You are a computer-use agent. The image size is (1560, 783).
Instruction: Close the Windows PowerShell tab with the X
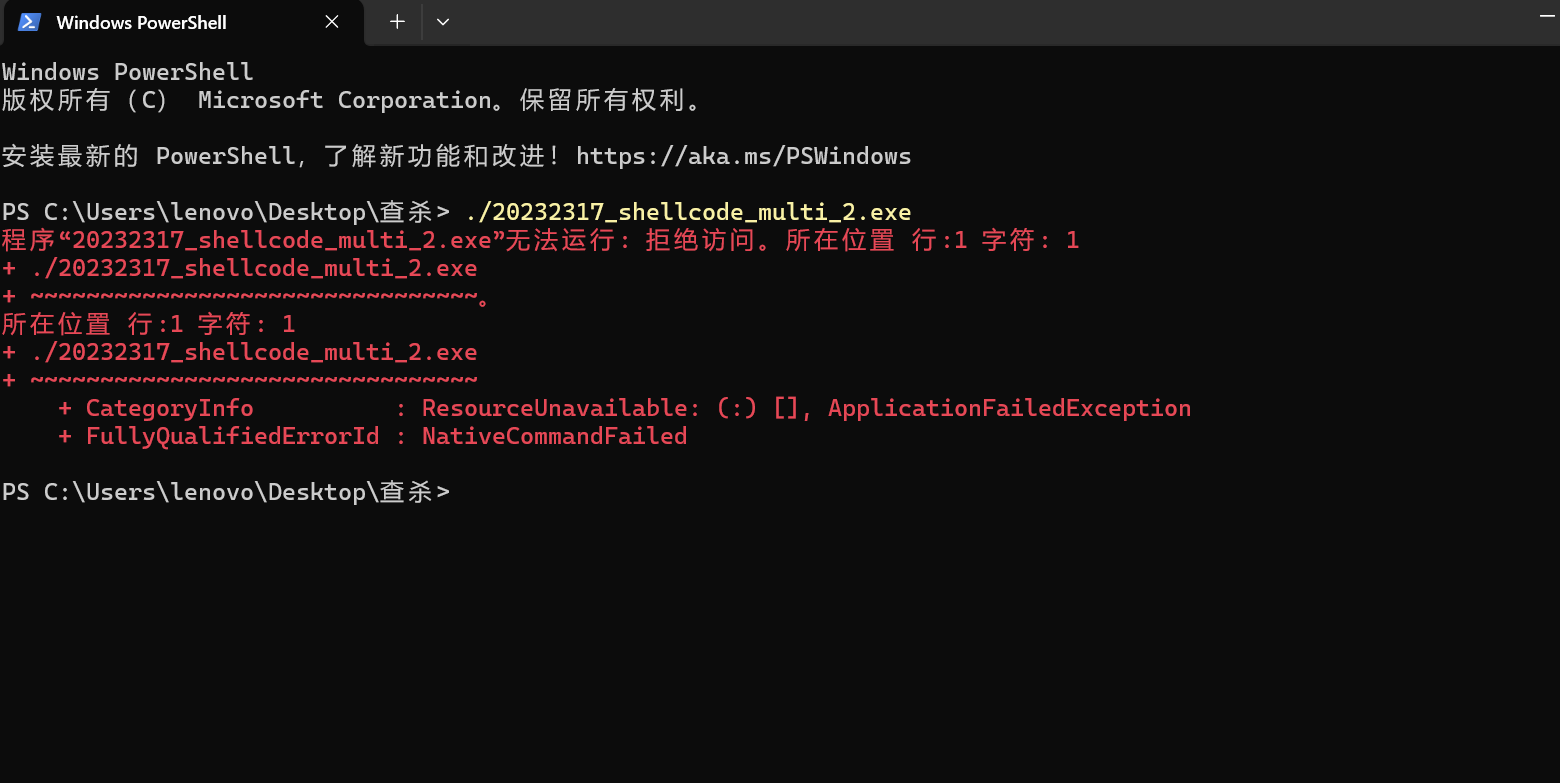click(331, 22)
